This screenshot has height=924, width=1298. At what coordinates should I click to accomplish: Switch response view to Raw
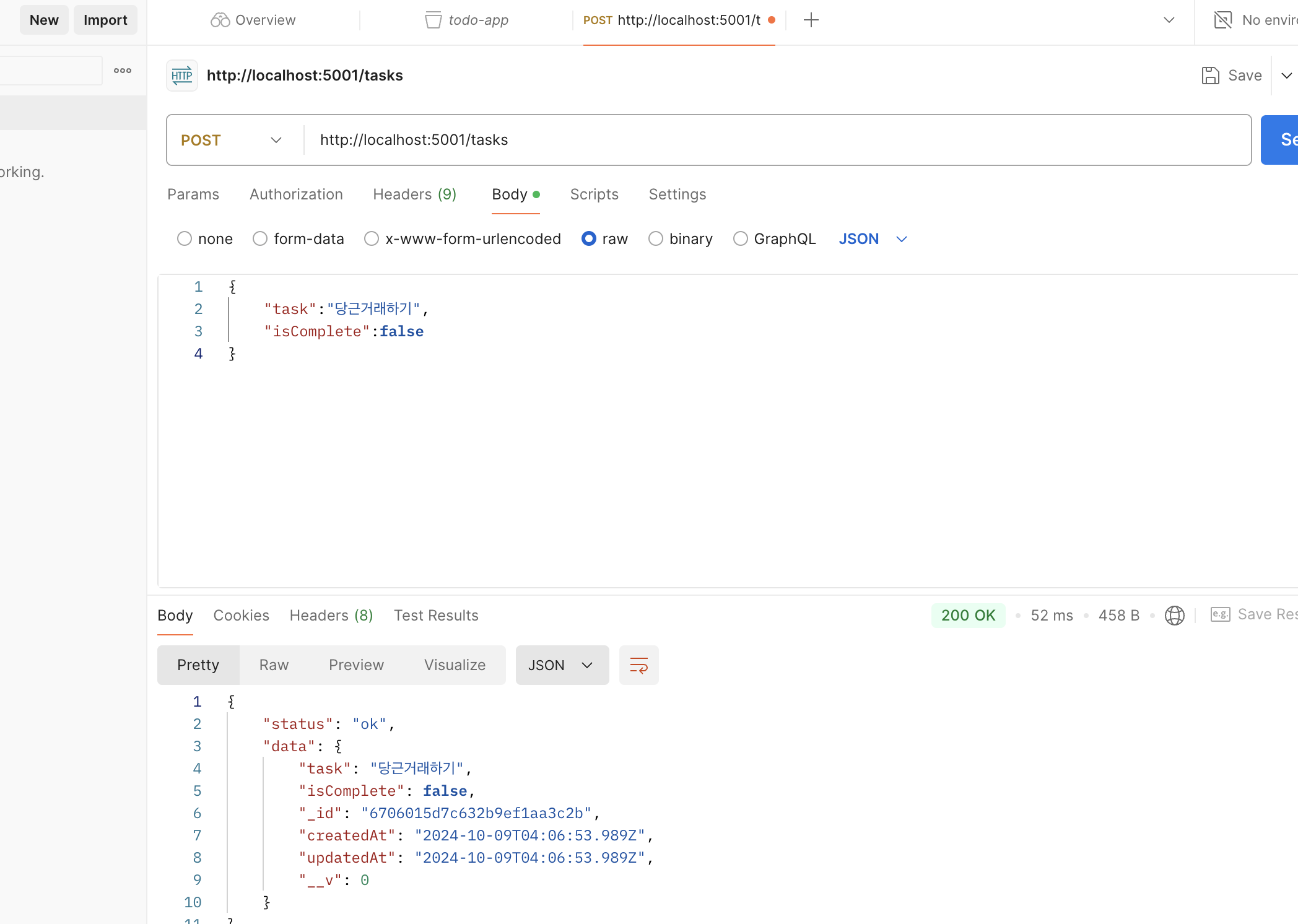(274, 665)
